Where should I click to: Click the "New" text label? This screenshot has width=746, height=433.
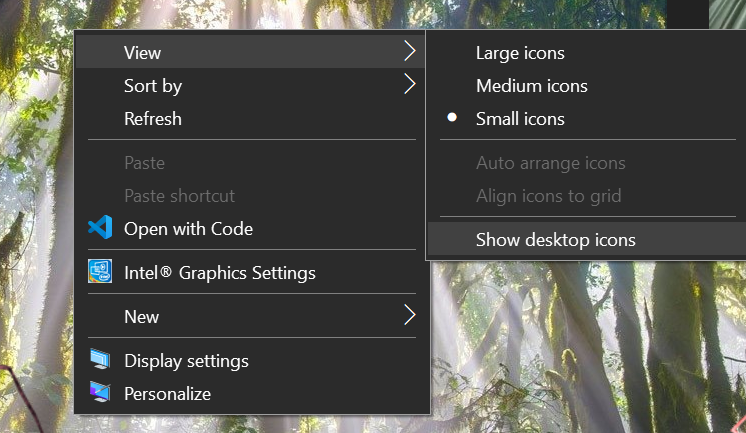tap(141, 317)
